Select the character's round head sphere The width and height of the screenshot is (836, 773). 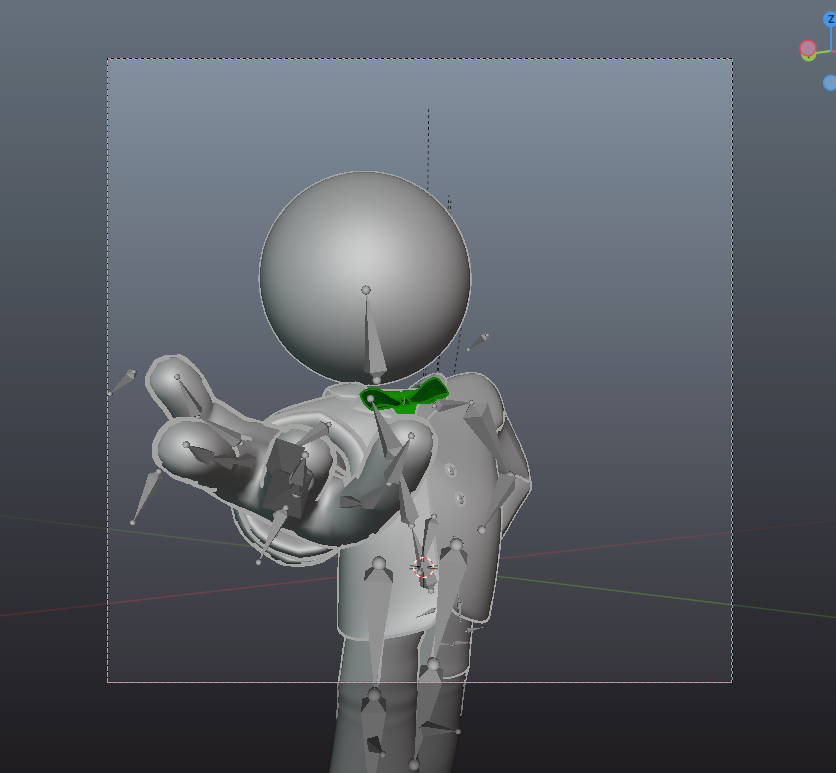365,277
